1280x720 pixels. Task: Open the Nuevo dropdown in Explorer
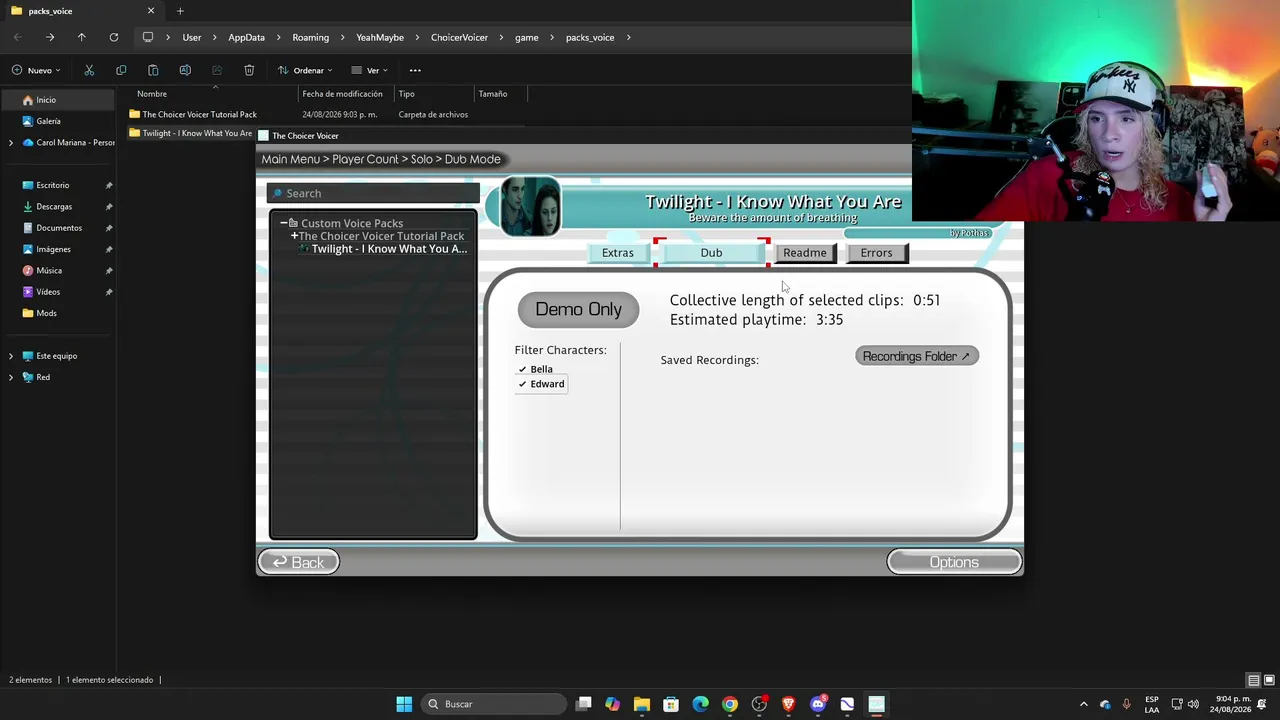click(36, 70)
